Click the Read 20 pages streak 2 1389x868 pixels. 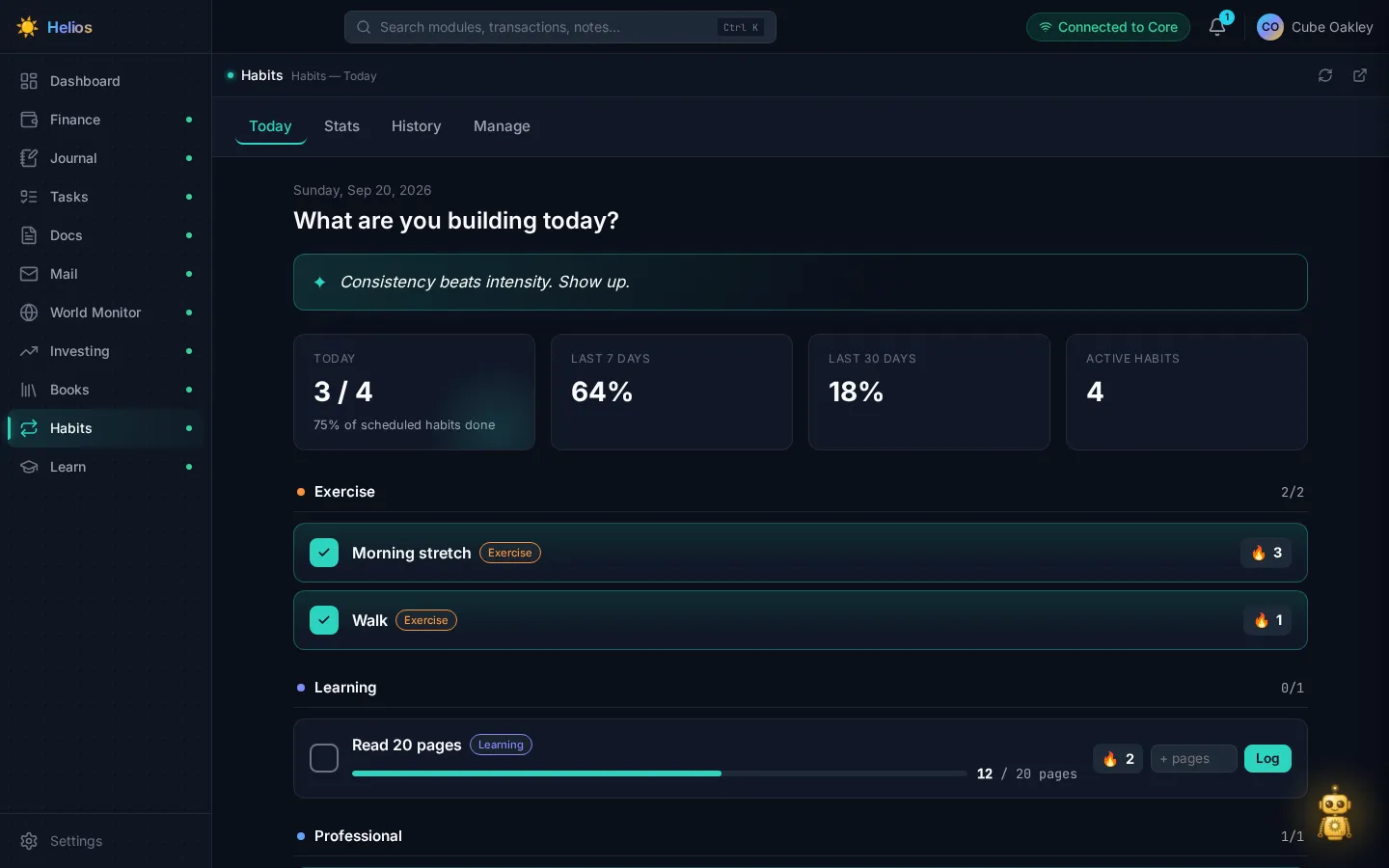(x=1118, y=758)
